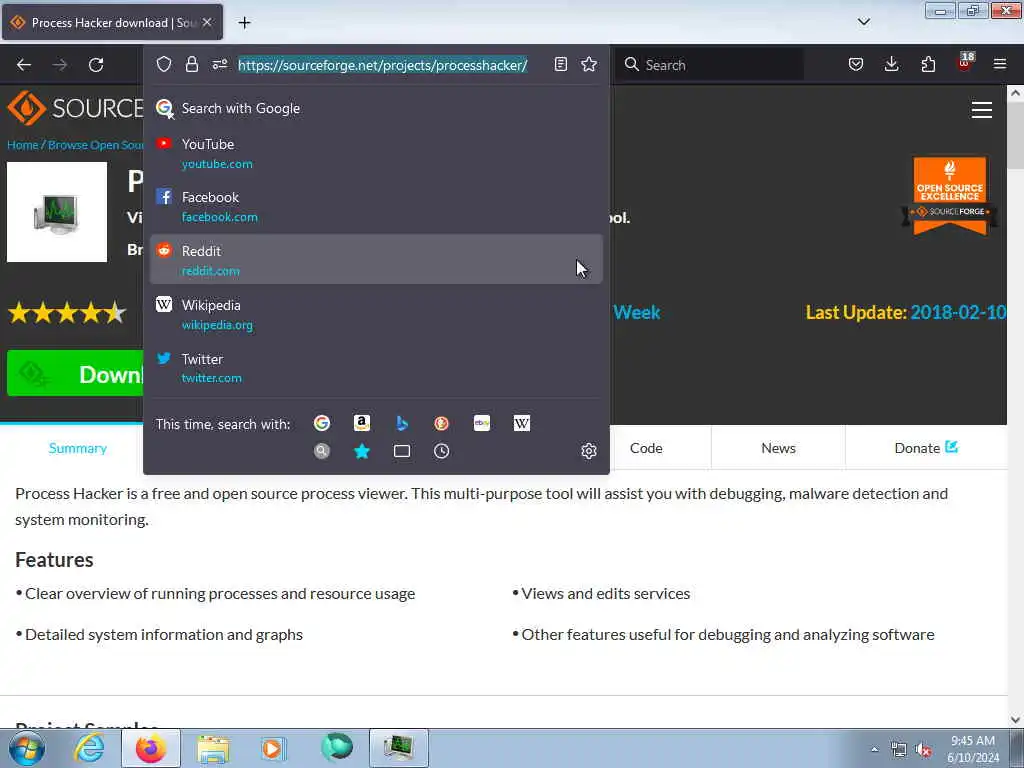This screenshot has width=1024, height=768.
Task: Click the Process Hacker project icon
Action: tap(57, 212)
